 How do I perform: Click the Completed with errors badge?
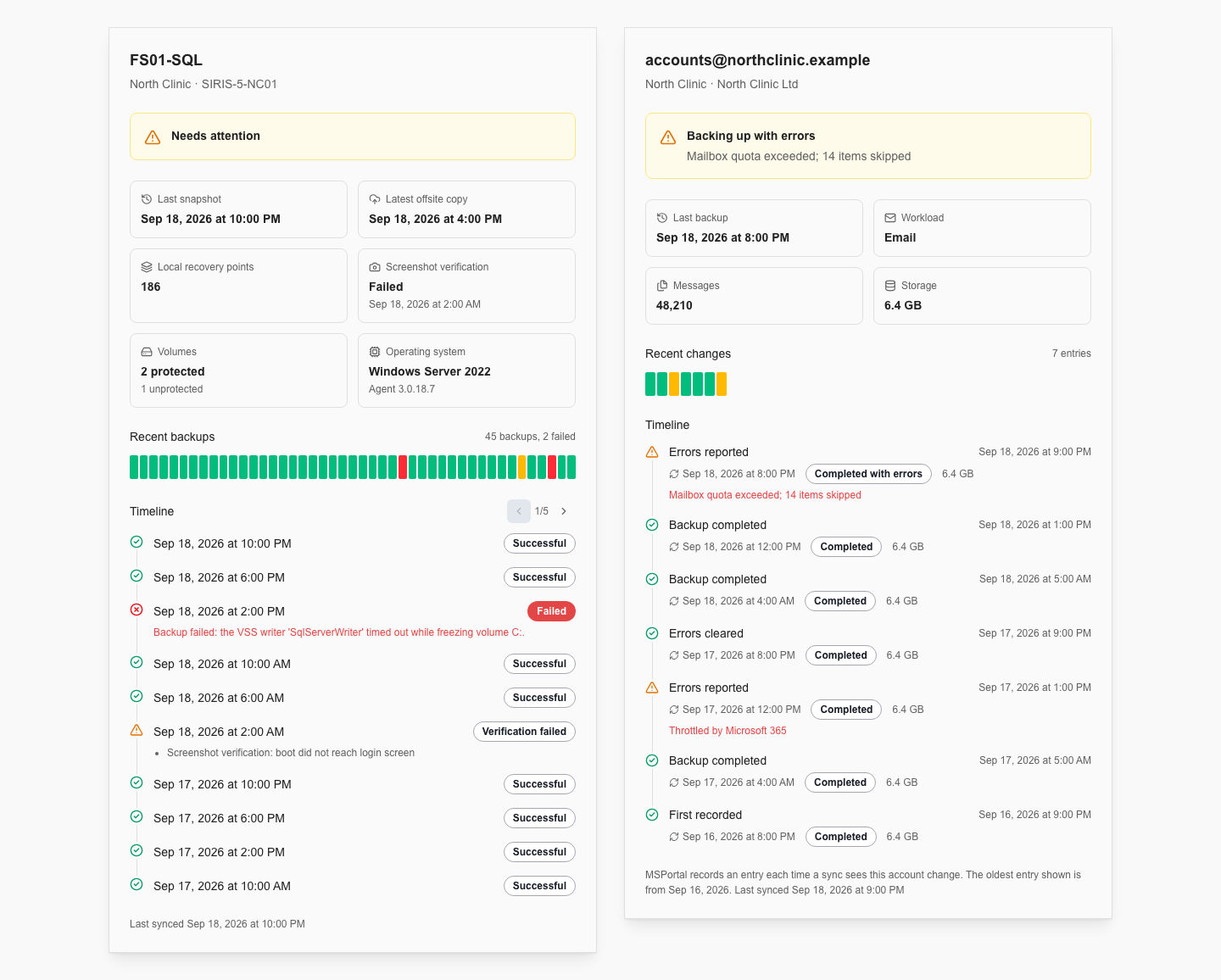868,474
